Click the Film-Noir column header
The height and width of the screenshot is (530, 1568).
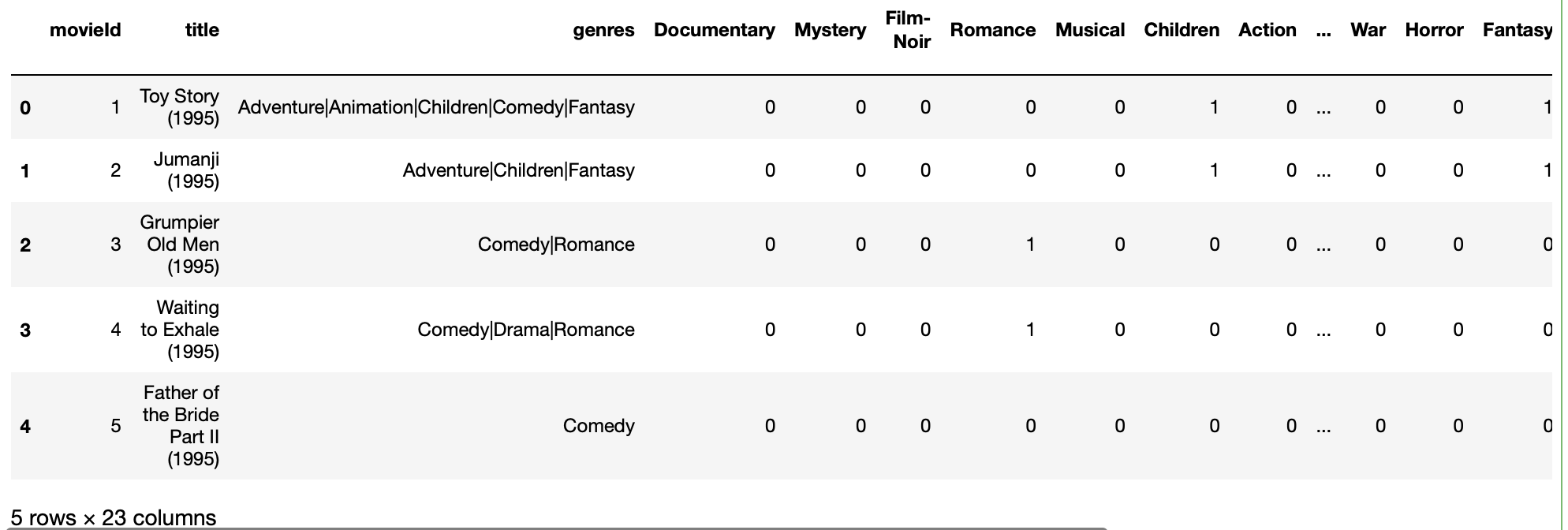click(908, 30)
